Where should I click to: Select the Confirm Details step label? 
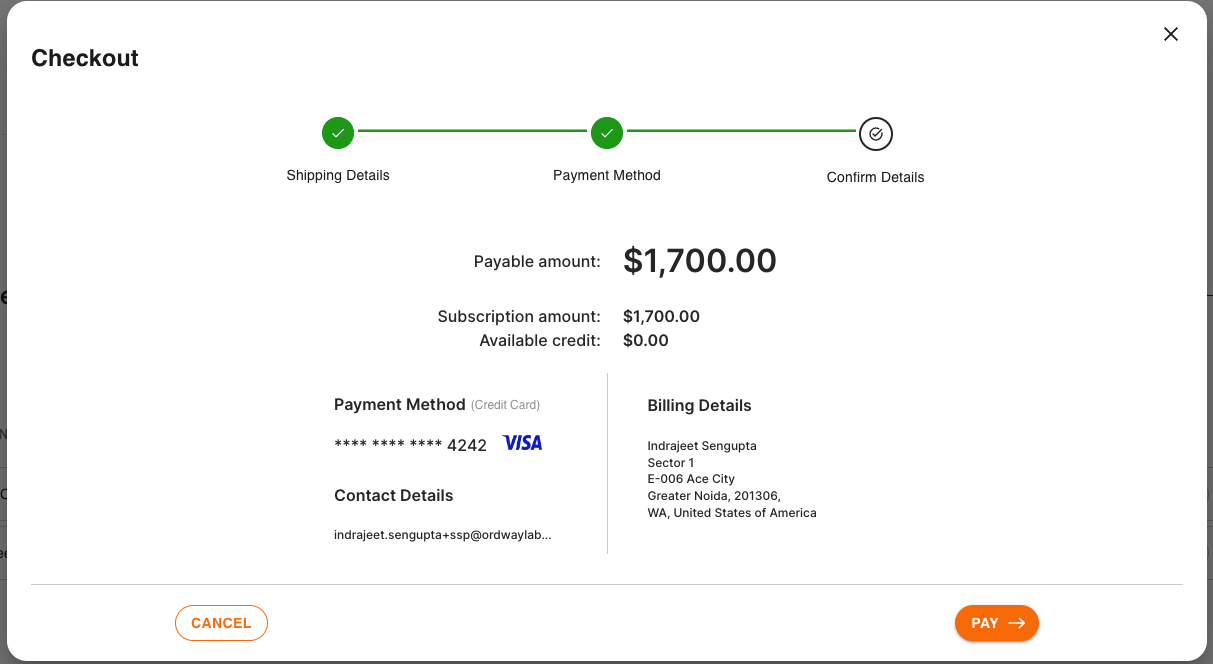coord(875,177)
